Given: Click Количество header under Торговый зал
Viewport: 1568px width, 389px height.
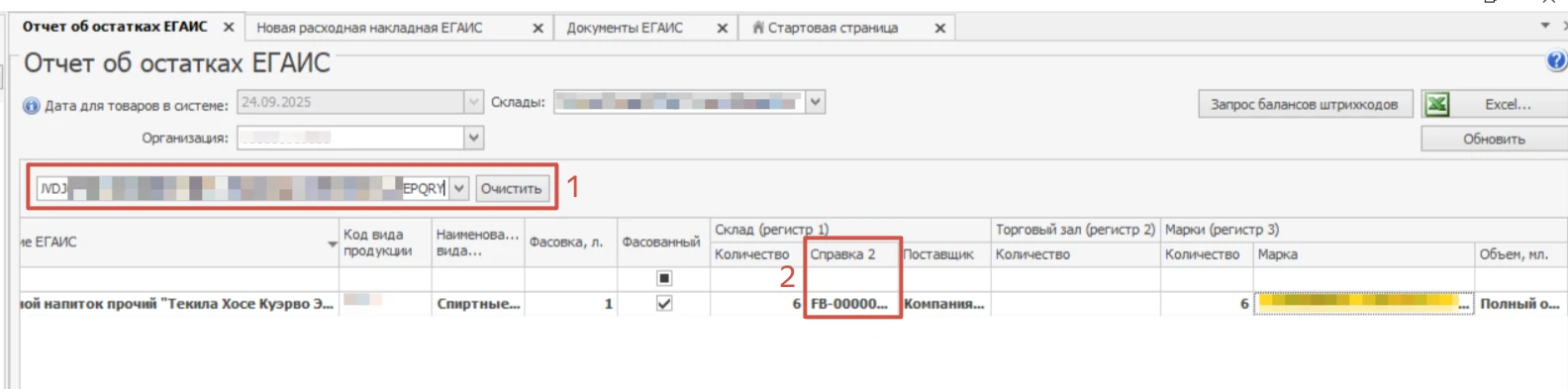Looking at the screenshot, I should (1075, 254).
